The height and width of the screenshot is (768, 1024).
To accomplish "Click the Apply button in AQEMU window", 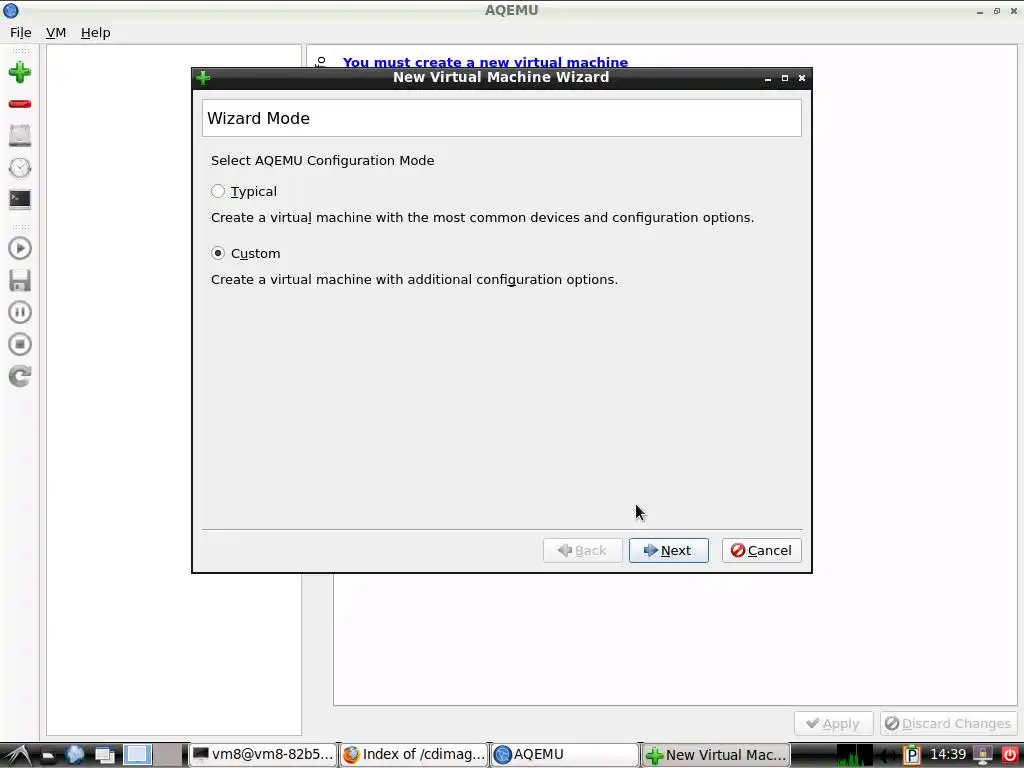I will point(833,724).
